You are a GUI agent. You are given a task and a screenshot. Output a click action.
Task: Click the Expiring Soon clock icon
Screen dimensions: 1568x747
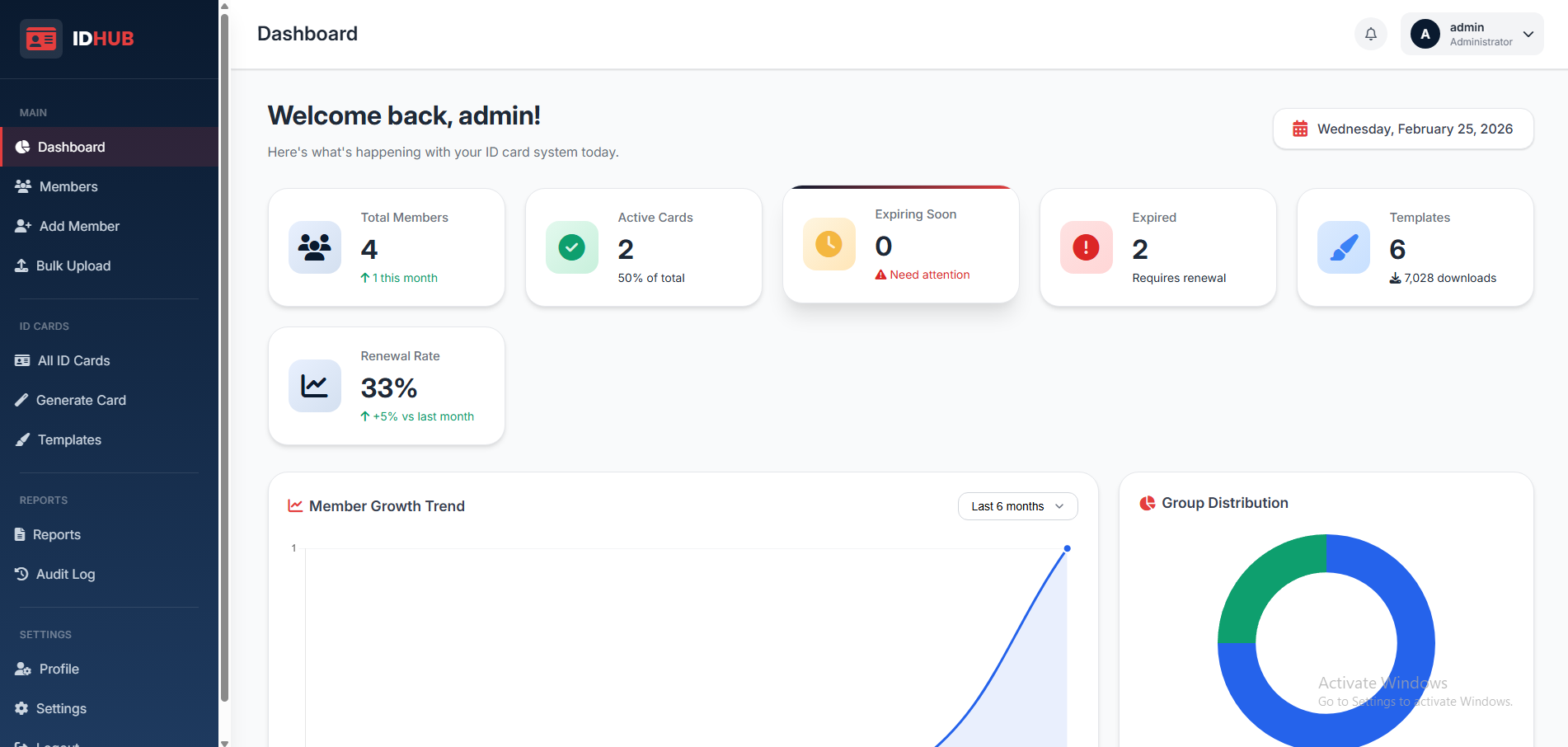click(829, 244)
